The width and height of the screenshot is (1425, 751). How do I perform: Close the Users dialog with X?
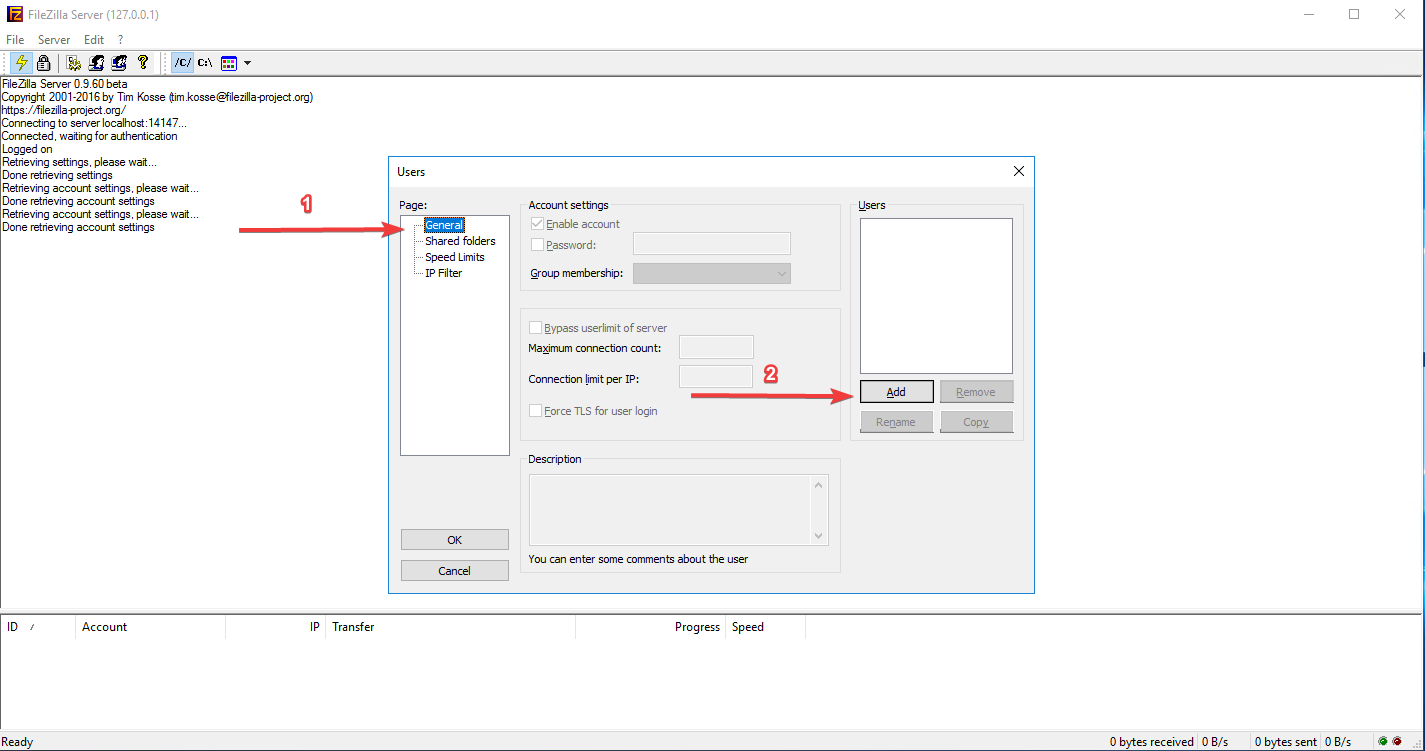coord(1019,171)
